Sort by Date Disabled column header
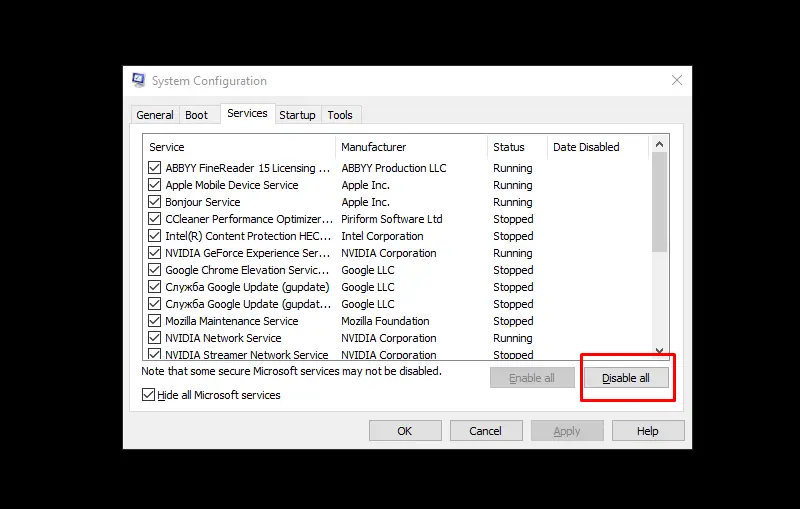The image size is (800, 509). tap(597, 147)
